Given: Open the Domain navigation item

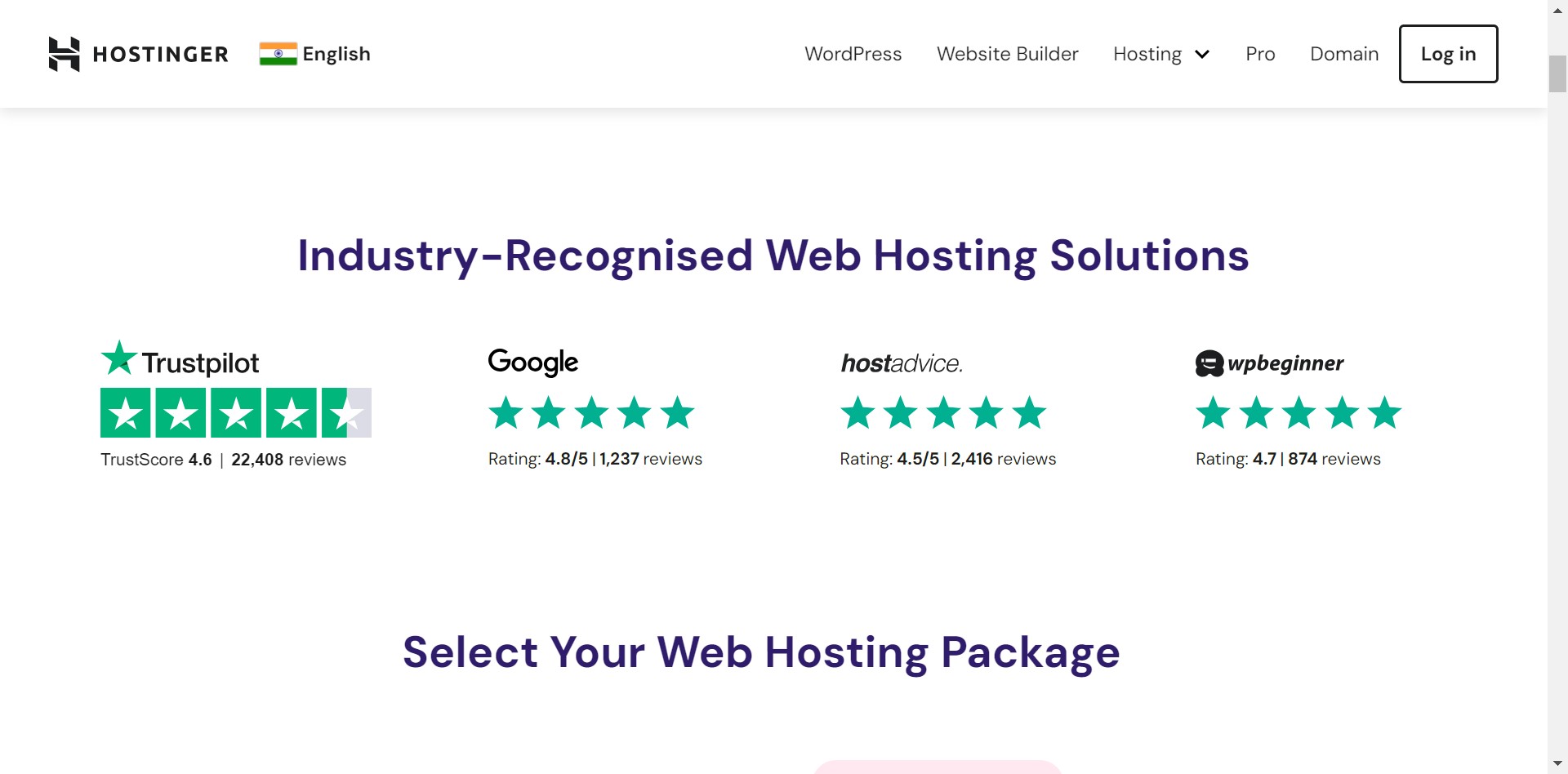Looking at the screenshot, I should tap(1344, 54).
